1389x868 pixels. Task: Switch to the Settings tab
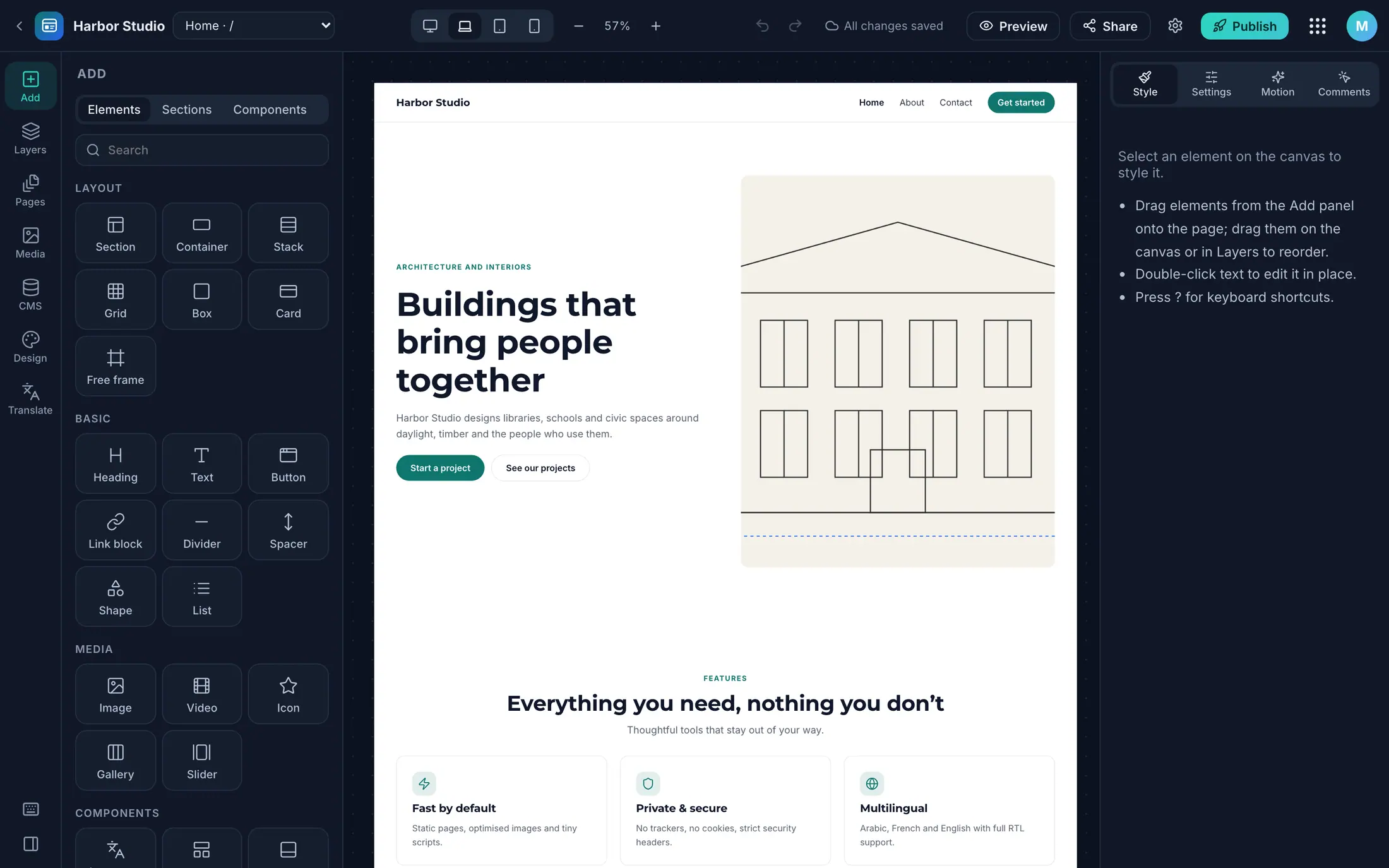pos(1211,85)
